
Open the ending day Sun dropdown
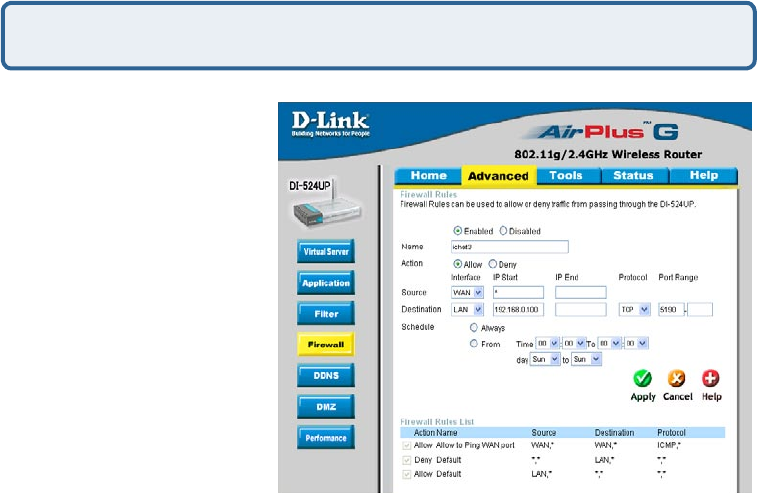coord(586,359)
